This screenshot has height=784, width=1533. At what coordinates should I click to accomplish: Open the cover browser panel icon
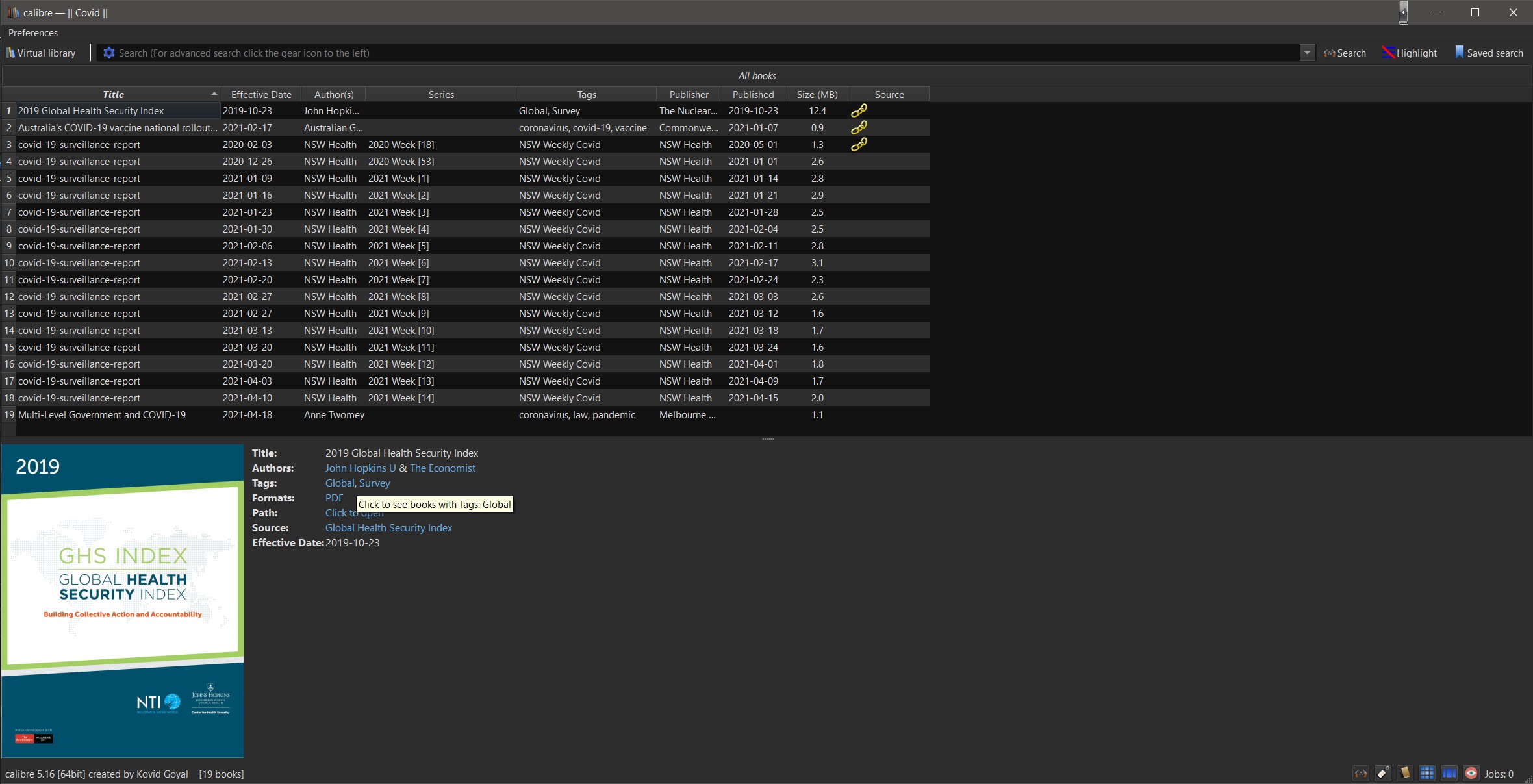coord(1449,773)
